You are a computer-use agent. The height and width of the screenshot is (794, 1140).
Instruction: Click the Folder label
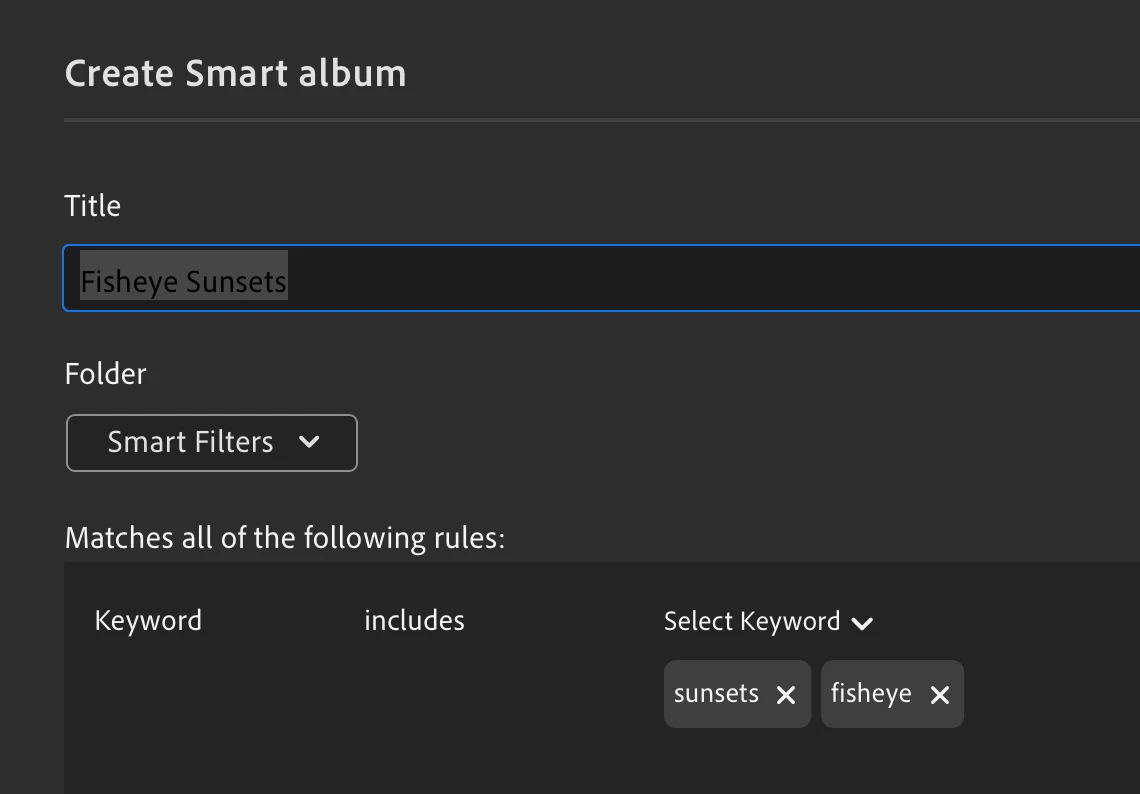click(105, 374)
